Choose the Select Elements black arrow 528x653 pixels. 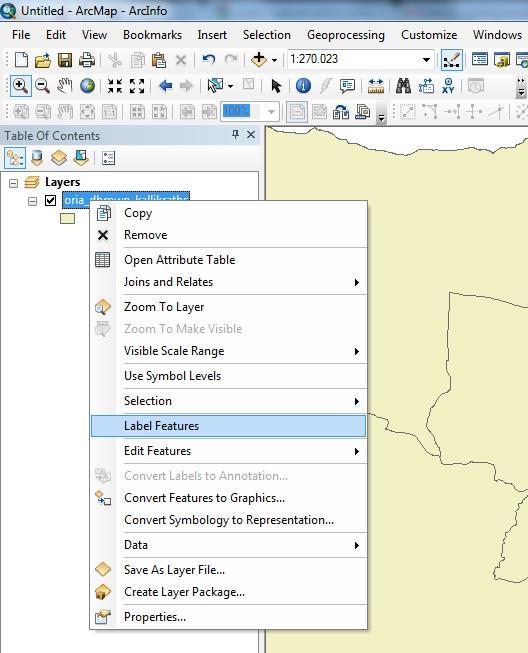(276, 86)
